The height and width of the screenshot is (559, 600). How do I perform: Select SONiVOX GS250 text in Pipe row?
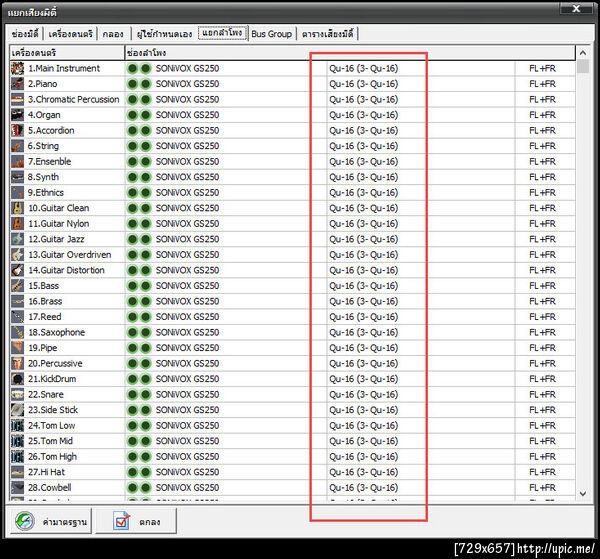pyautogui.click(x=187, y=348)
